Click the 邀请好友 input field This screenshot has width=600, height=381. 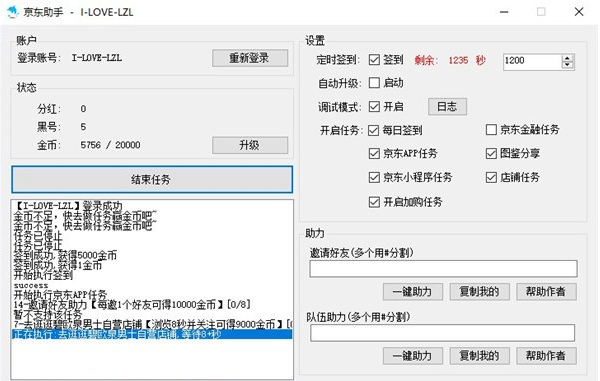pyautogui.click(x=443, y=269)
